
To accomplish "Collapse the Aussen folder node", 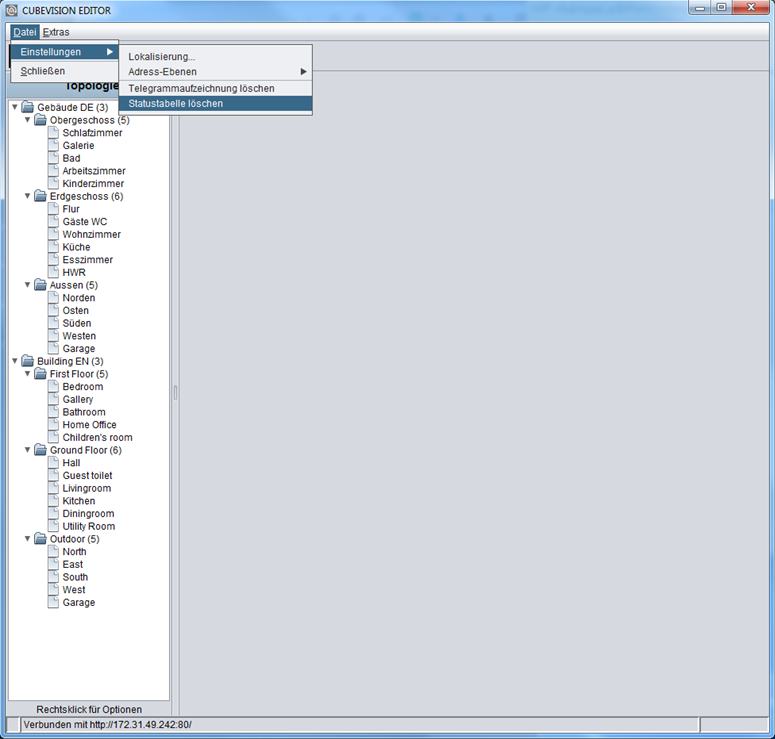I will (28, 285).
